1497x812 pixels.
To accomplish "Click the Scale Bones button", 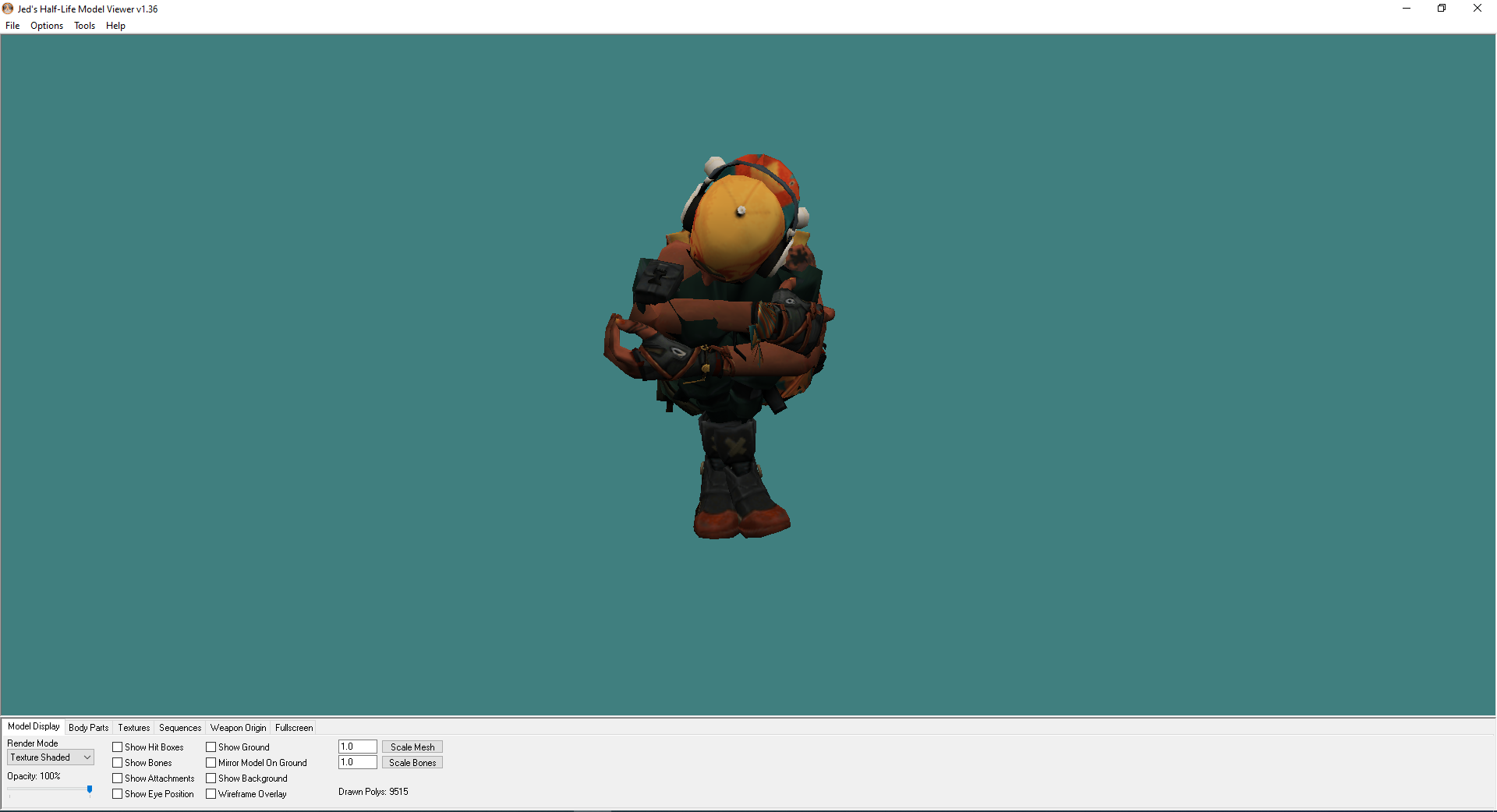I will [412, 762].
